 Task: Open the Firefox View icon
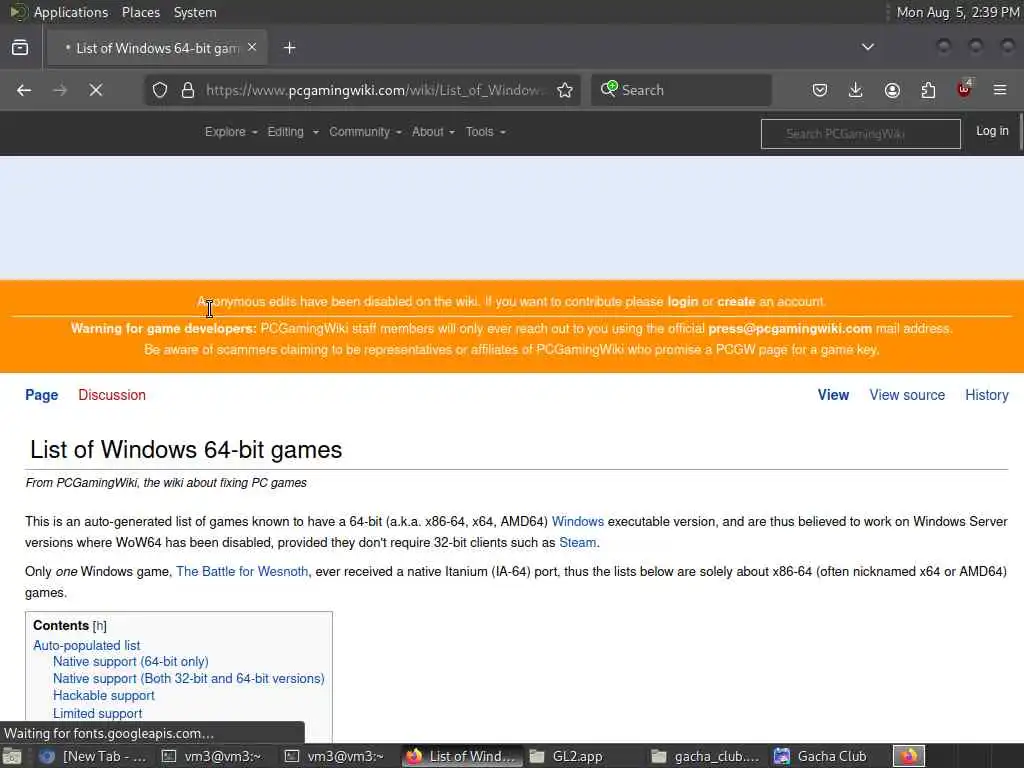20,48
